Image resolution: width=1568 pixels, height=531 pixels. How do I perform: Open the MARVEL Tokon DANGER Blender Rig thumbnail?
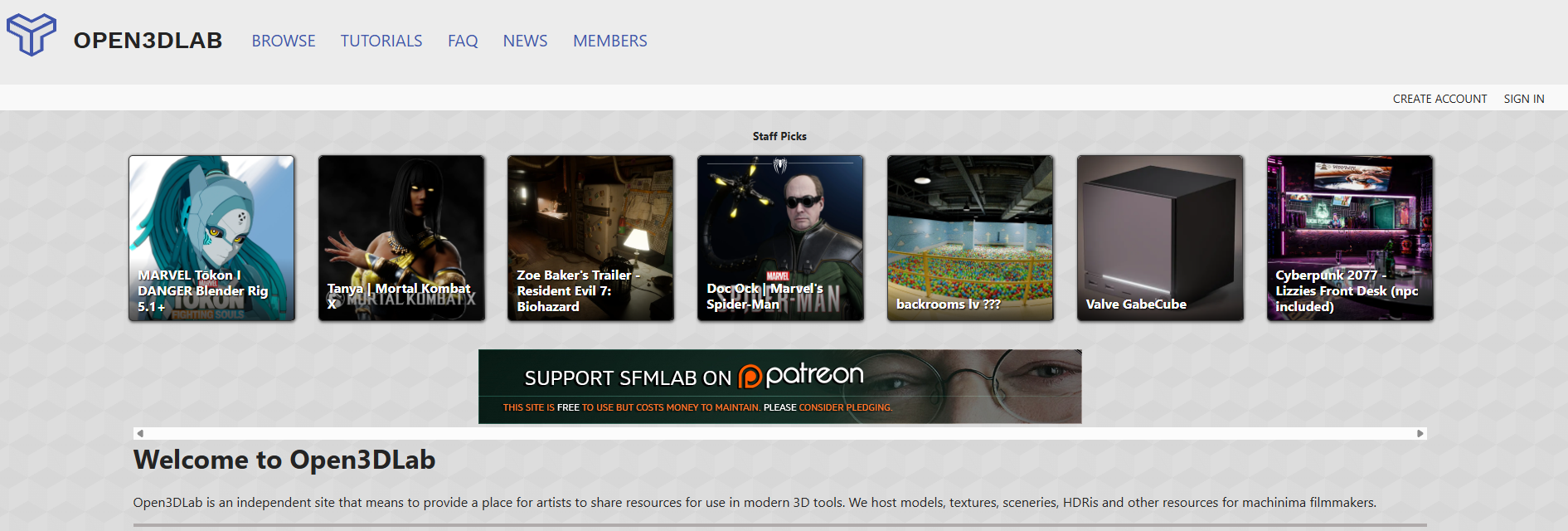pyautogui.click(x=211, y=238)
